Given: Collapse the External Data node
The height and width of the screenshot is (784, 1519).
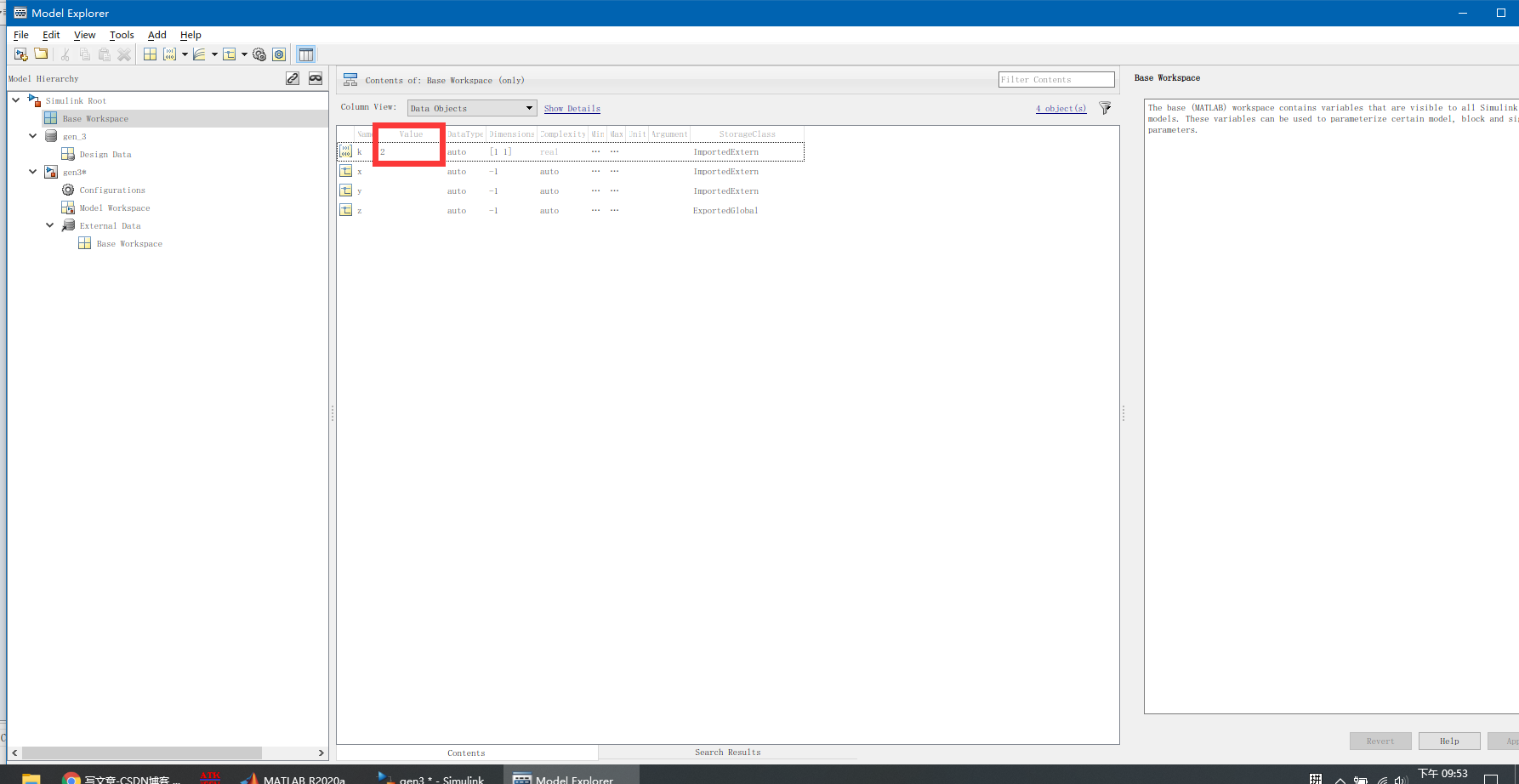Looking at the screenshot, I should click(x=49, y=224).
